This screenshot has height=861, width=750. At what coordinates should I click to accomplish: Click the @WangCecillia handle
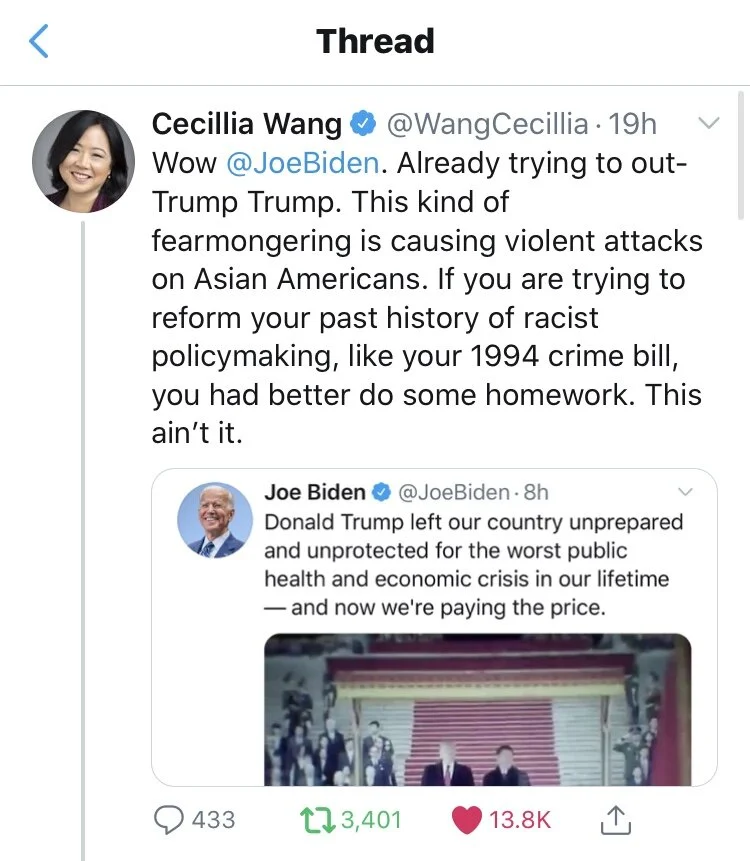pyautogui.click(x=488, y=124)
